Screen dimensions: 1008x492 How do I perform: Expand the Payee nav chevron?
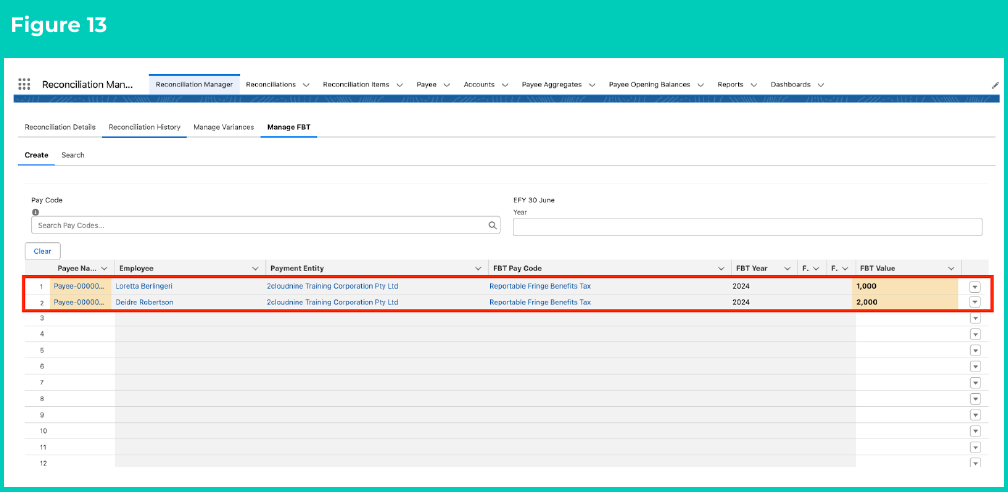[x=447, y=85]
